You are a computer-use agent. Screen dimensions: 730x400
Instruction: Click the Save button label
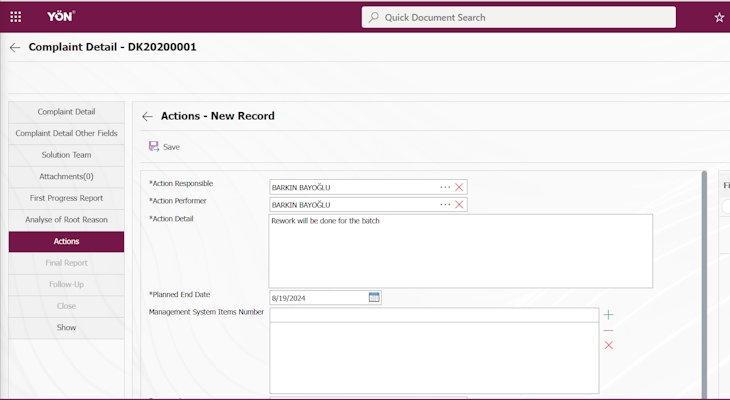pyautogui.click(x=171, y=147)
